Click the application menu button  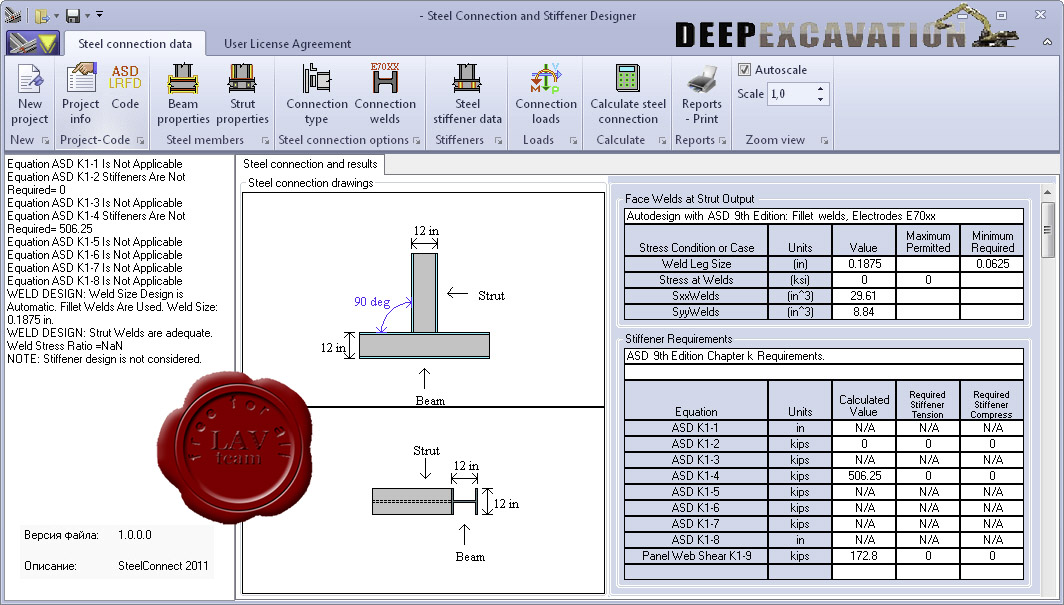coord(33,43)
